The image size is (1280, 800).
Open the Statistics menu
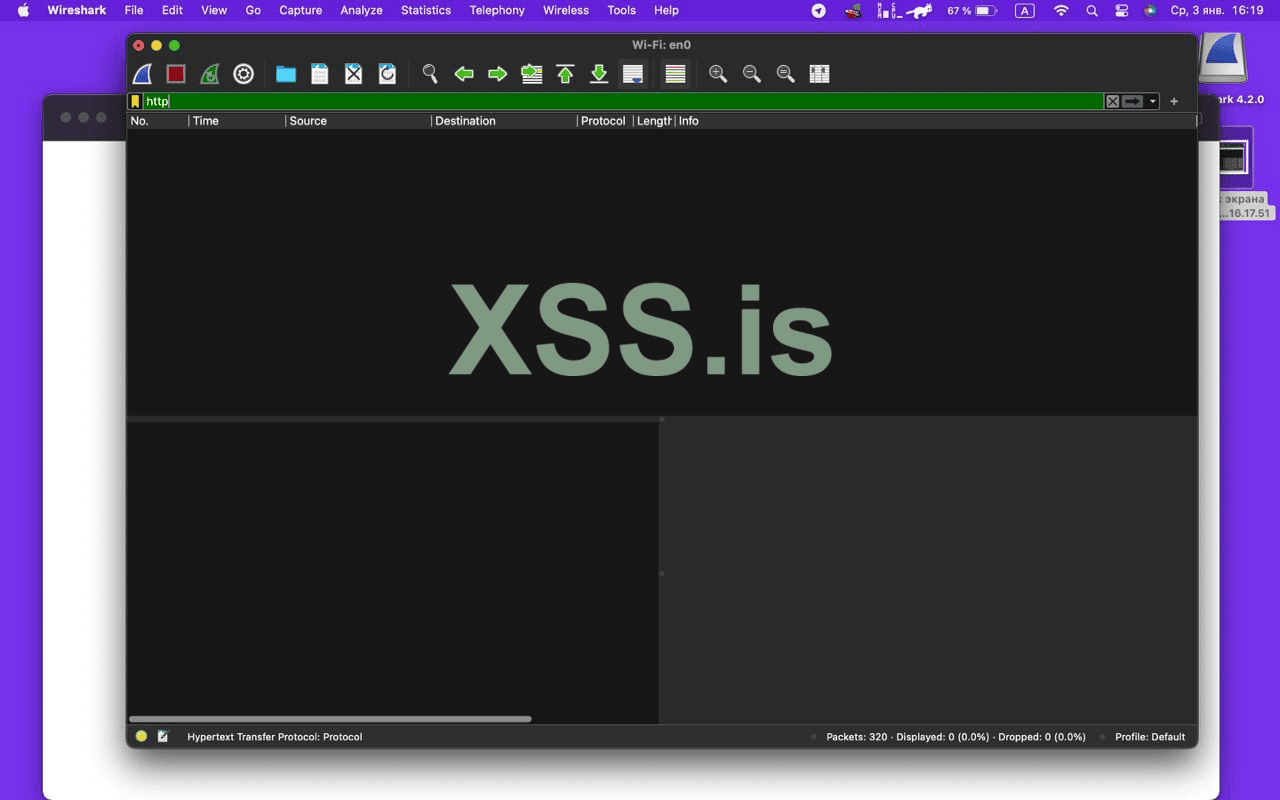point(426,10)
